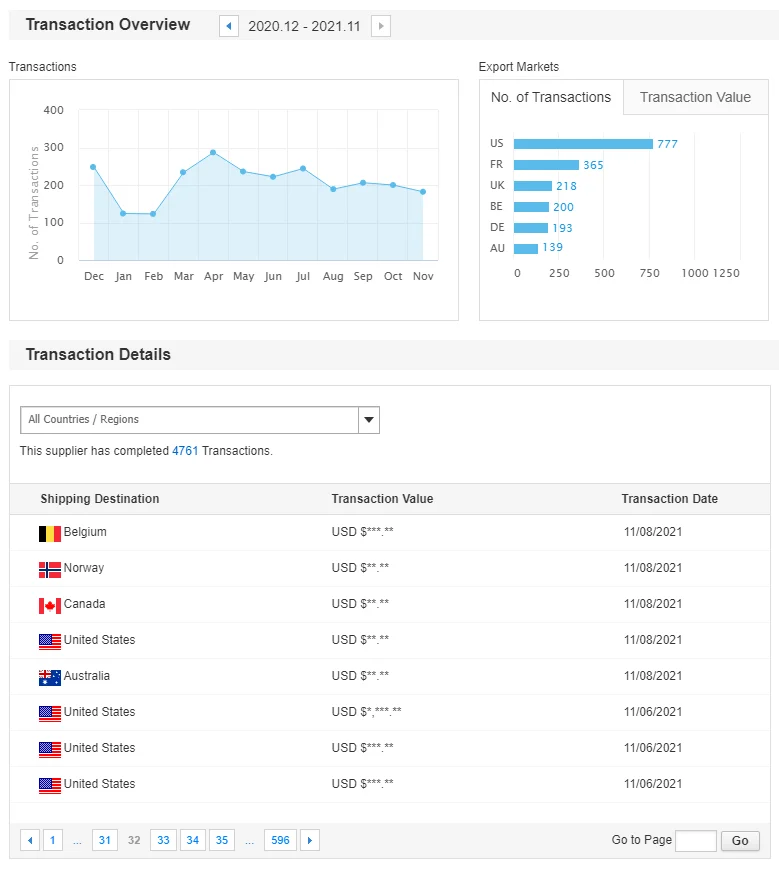Click the US bar showing 777
This screenshot has height=873, width=779.
[x=583, y=144]
